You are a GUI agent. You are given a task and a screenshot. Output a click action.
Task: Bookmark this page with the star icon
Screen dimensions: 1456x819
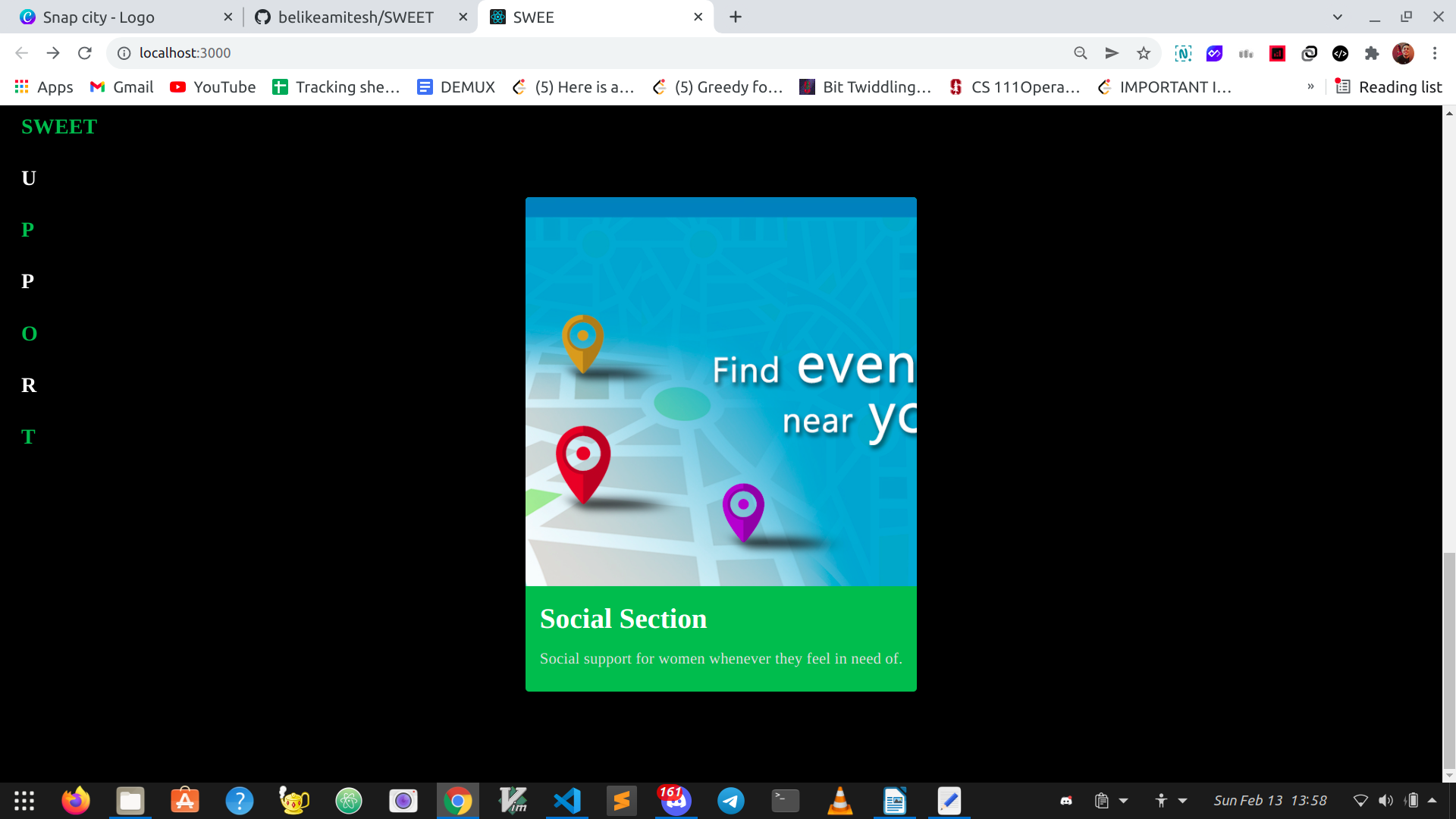[1144, 53]
